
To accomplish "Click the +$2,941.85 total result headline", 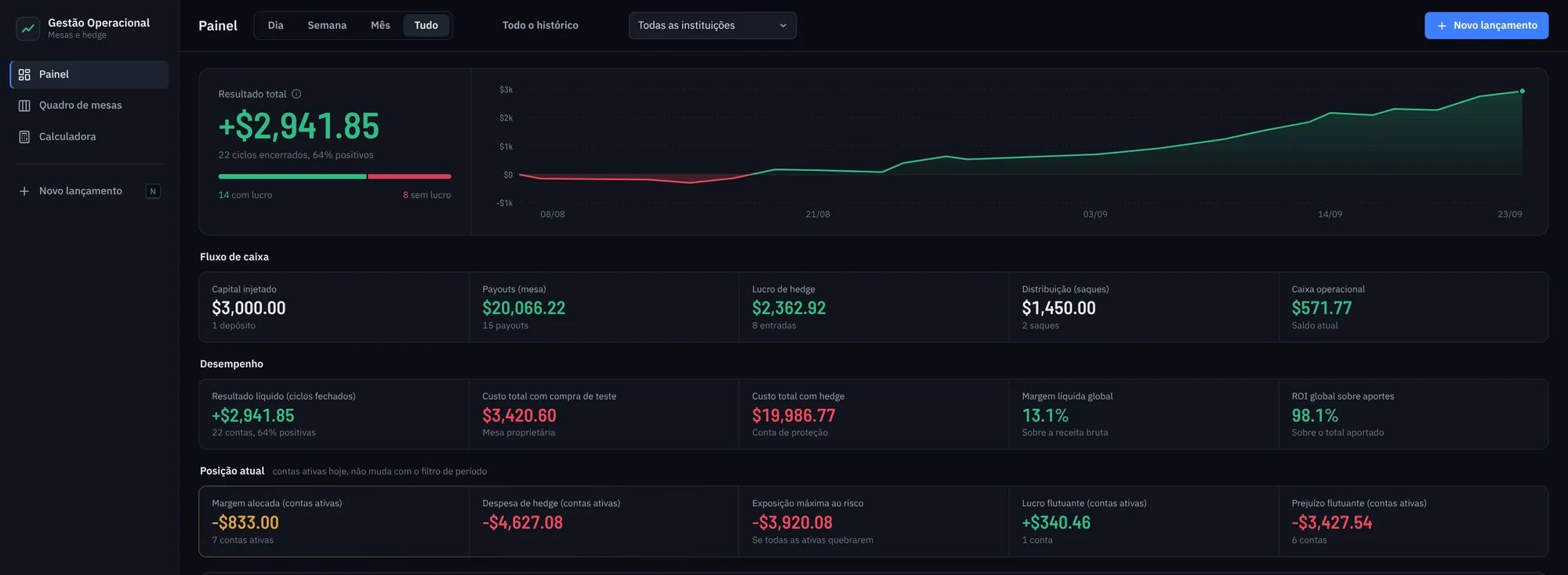I will click(x=299, y=126).
